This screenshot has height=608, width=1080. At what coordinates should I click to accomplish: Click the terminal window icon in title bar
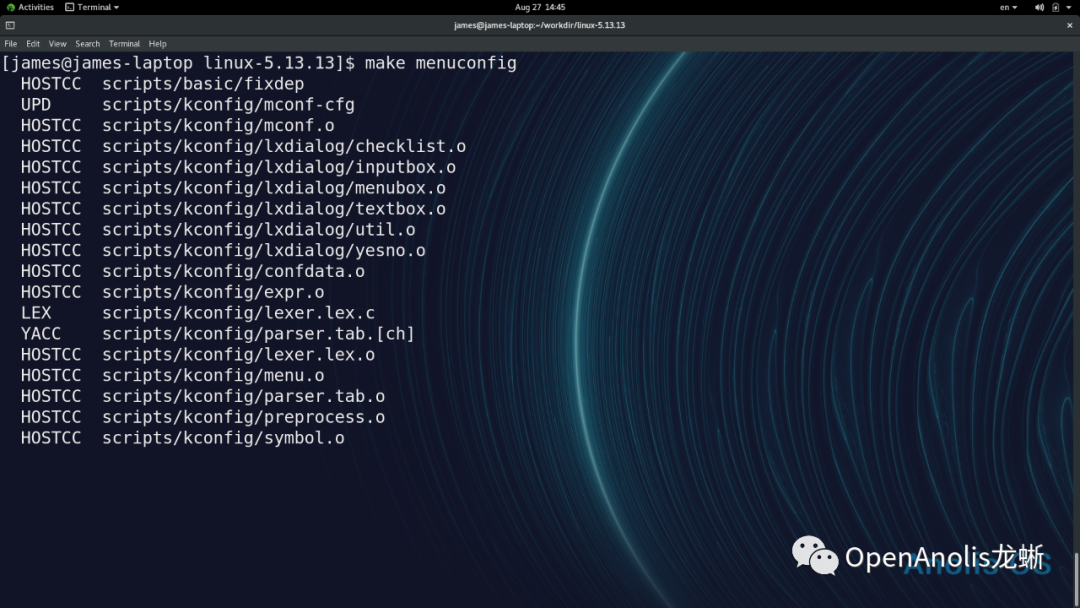click(10, 25)
